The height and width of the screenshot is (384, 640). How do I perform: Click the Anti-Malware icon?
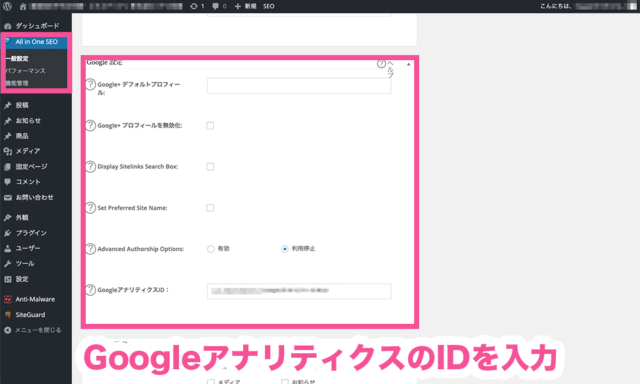click(x=7, y=299)
